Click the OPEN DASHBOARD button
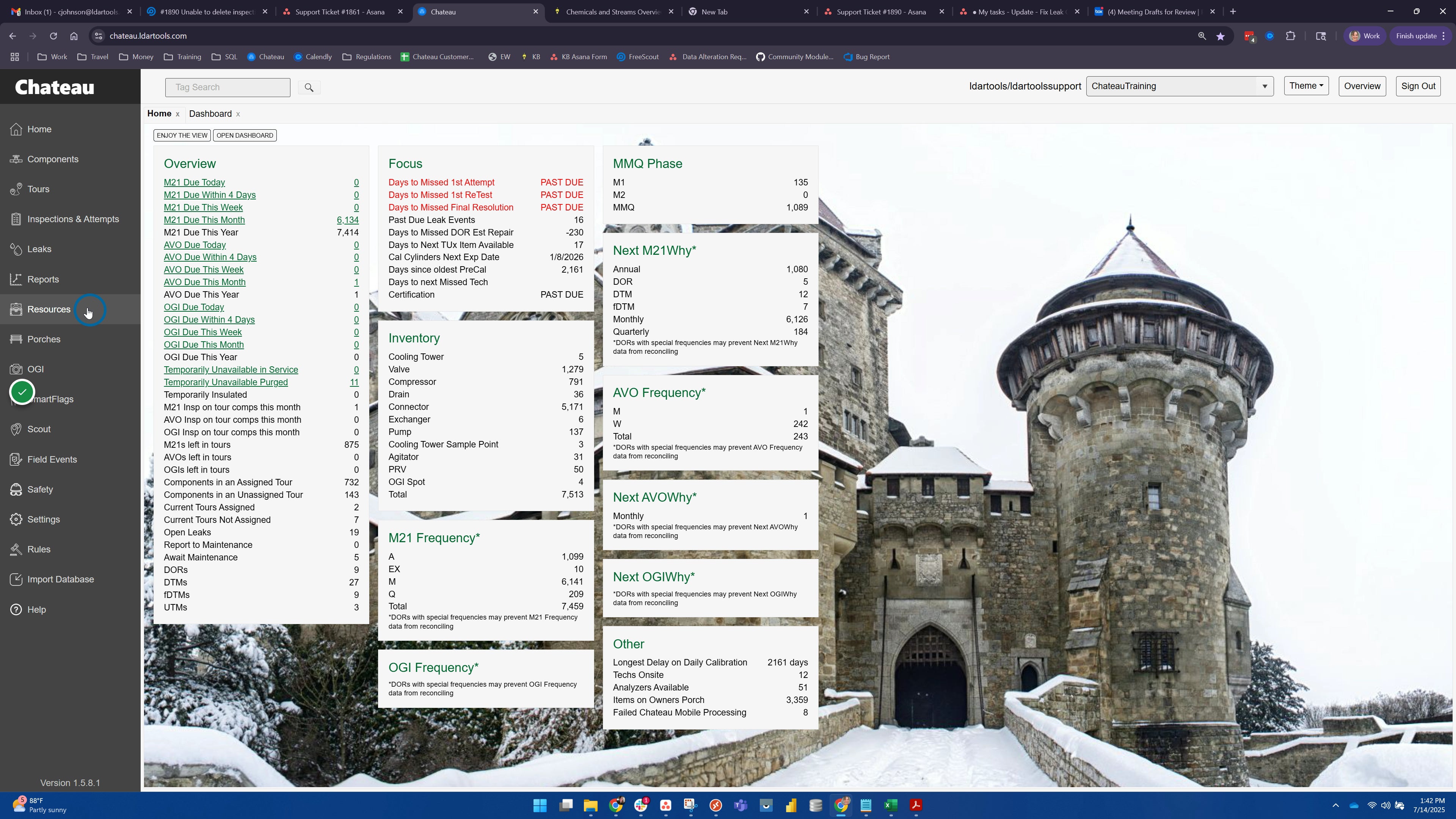 click(x=245, y=135)
